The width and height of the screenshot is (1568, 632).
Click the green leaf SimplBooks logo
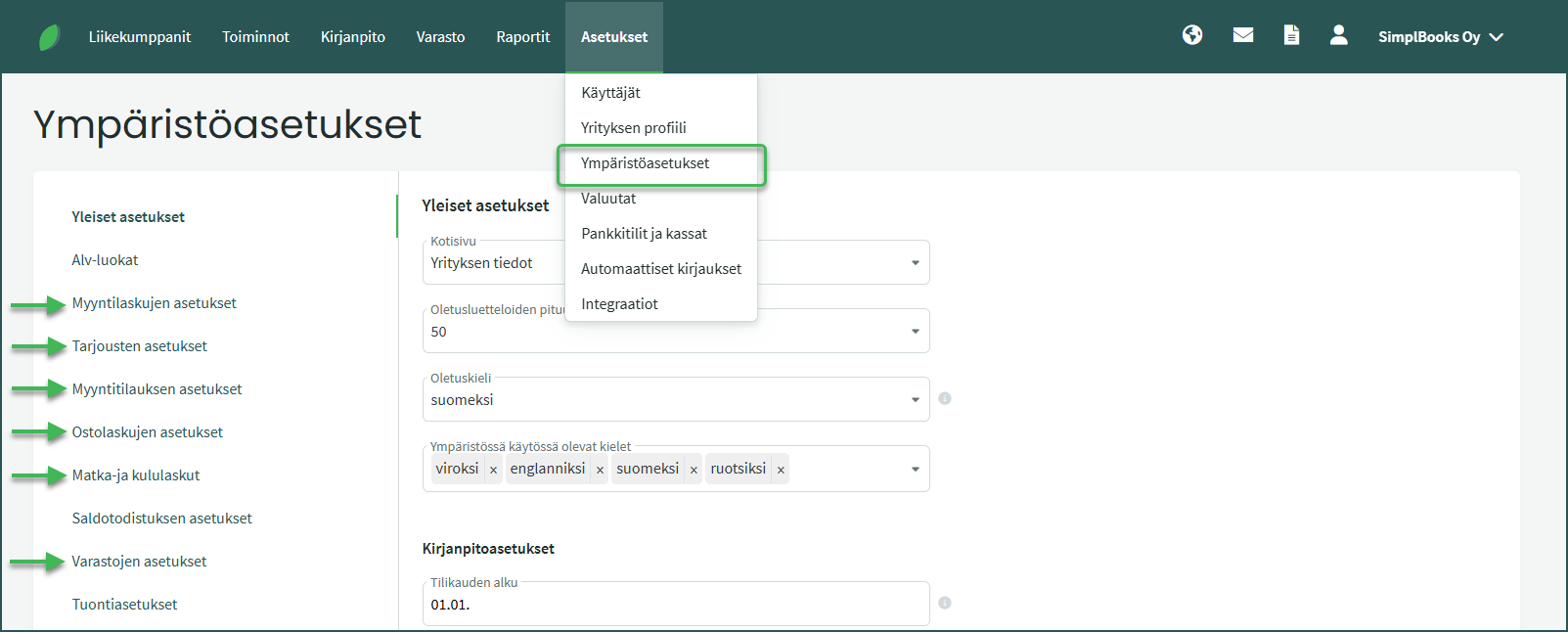[49, 37]
